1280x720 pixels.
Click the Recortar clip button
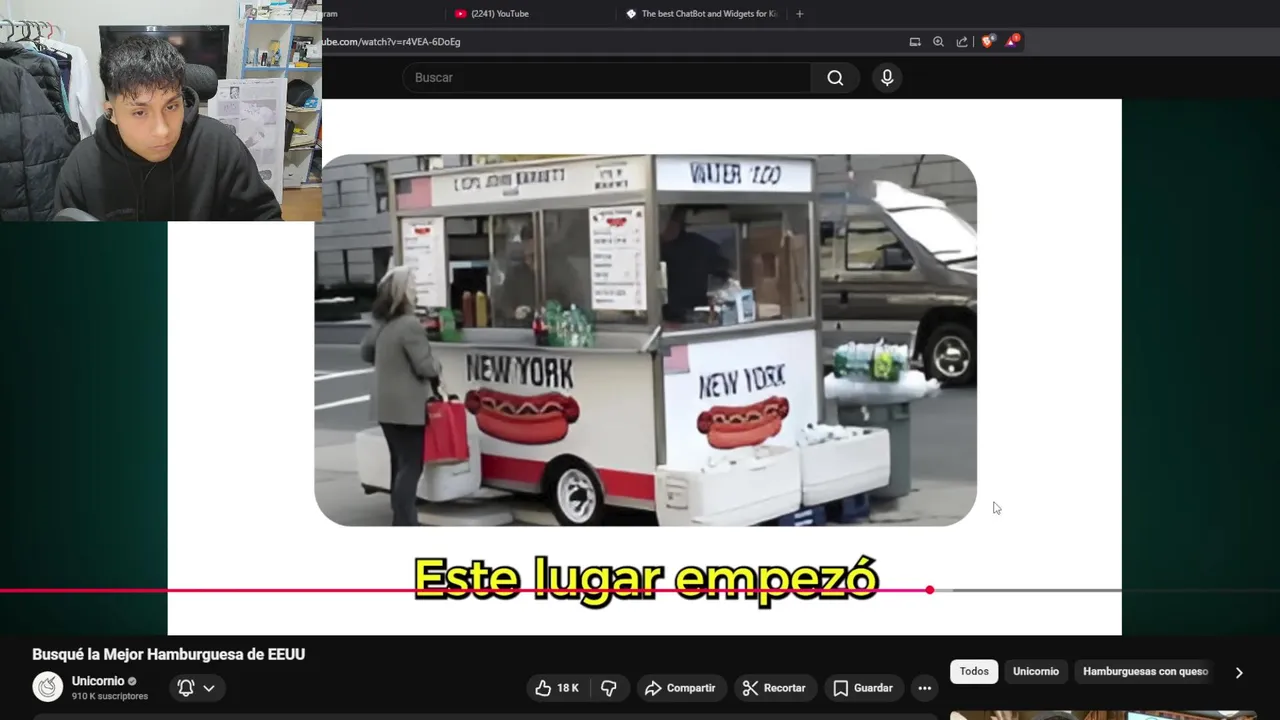(774, 688)
